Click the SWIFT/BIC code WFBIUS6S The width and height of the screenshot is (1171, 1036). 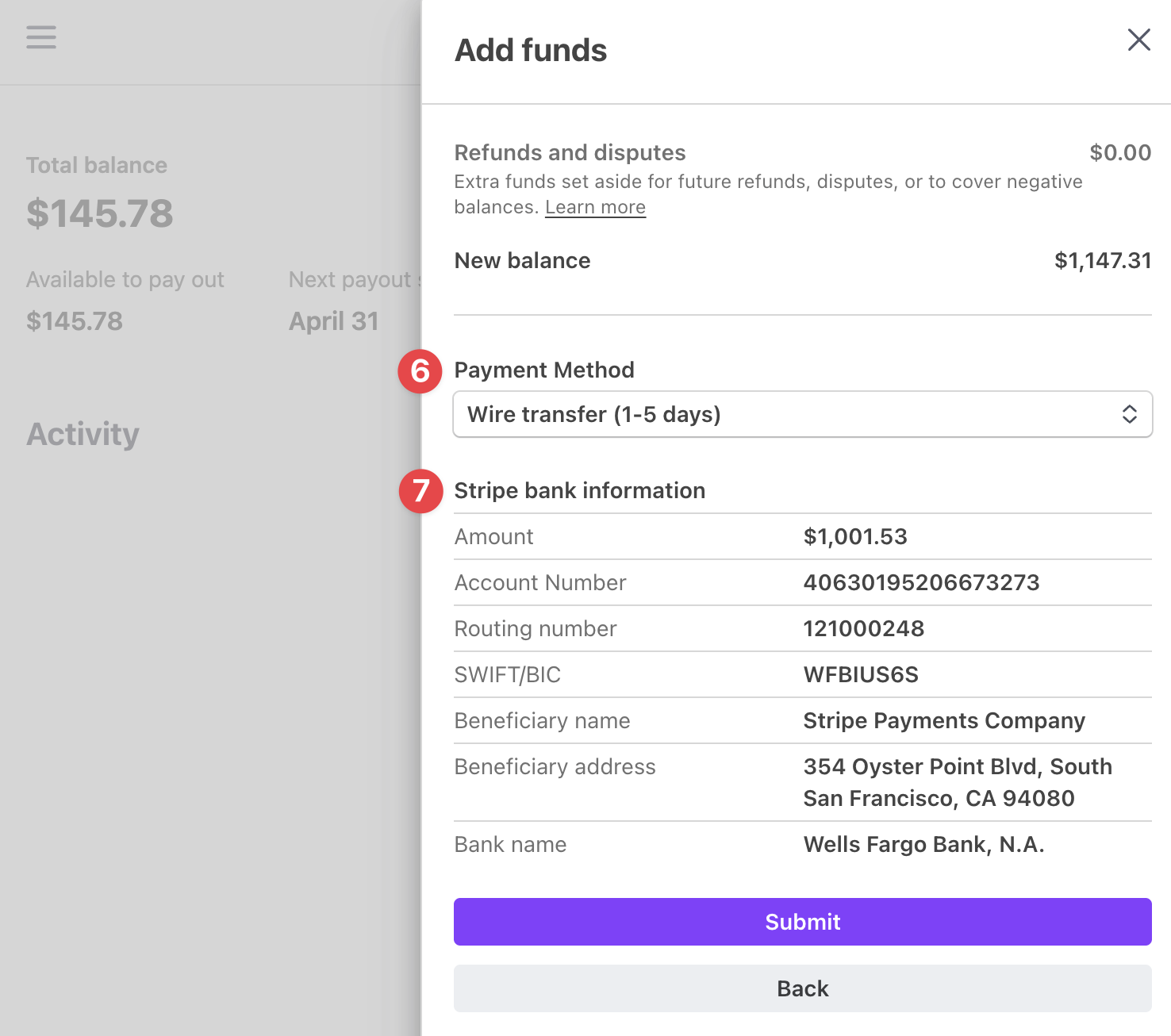tap(861, 675)
